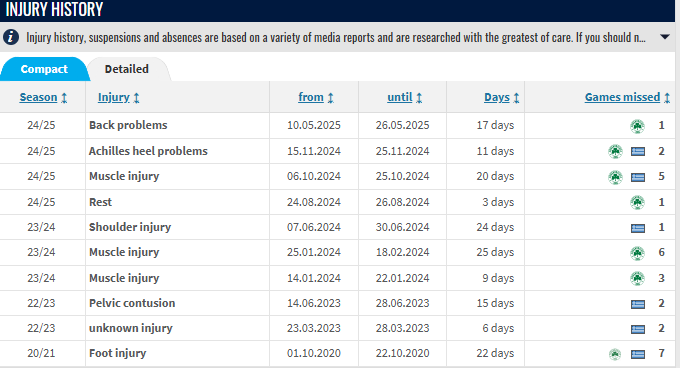
Task: Sort by Games missed header
Action: [627, 97]
